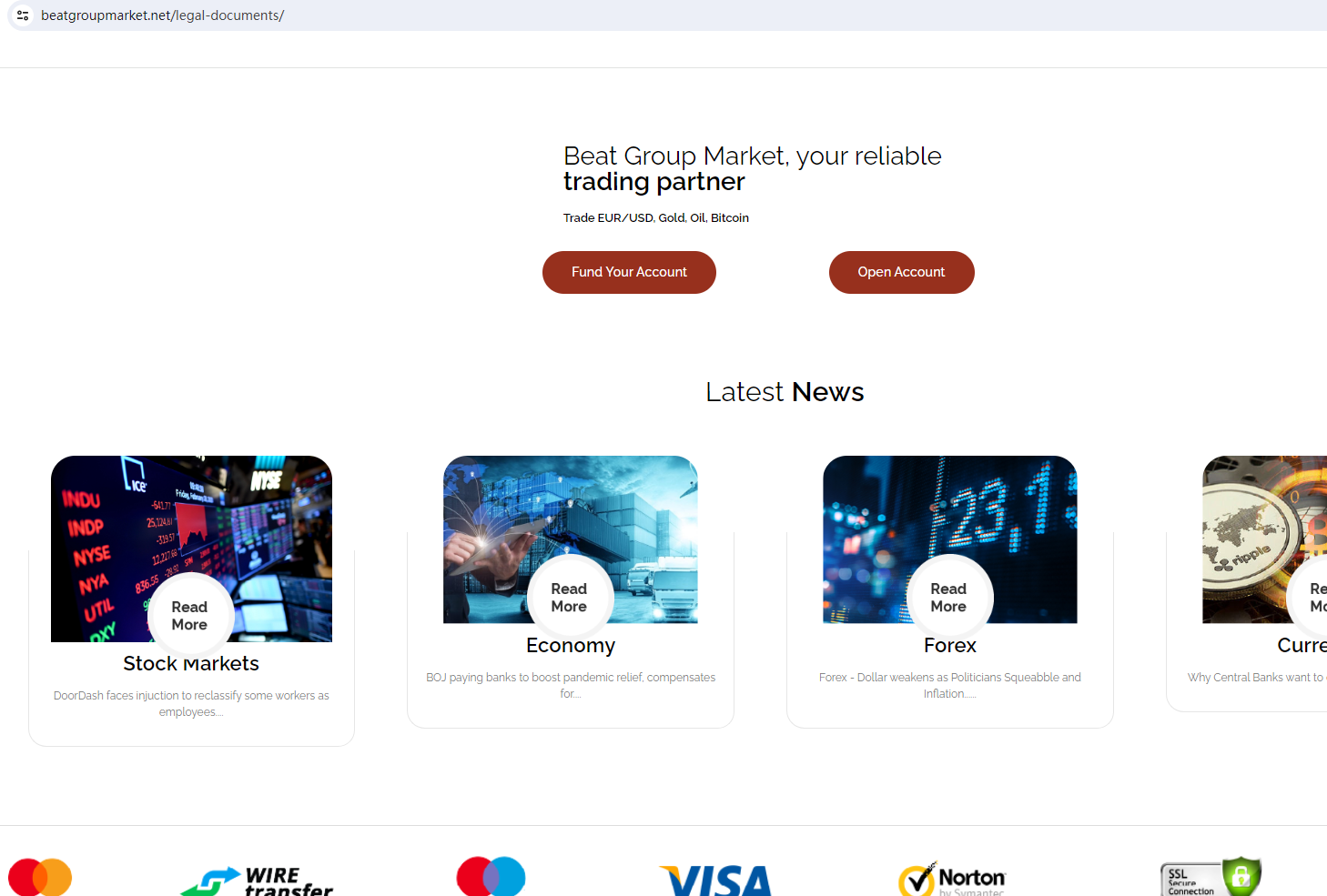Image resolution: width=1327 pixels, height=896 pixels.
Task: Click the Open Account button
Action: 901,272
